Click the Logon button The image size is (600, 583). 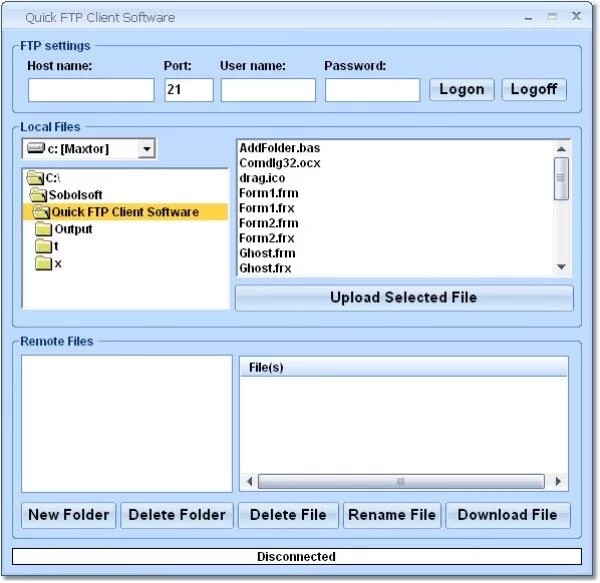(x=461, y=90)
